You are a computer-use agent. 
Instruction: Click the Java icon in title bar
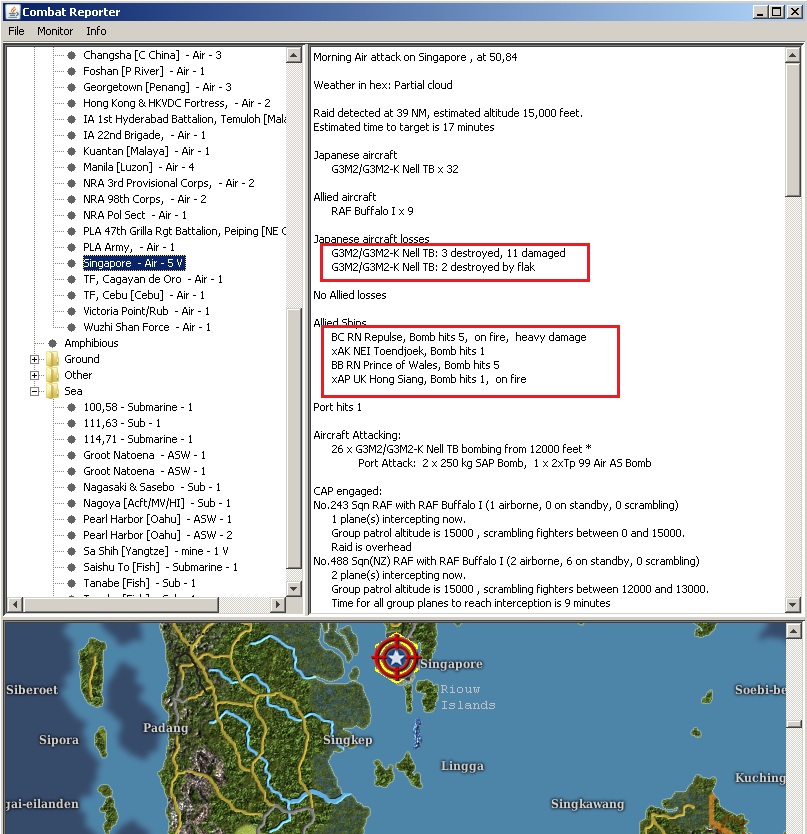(12, 12)
